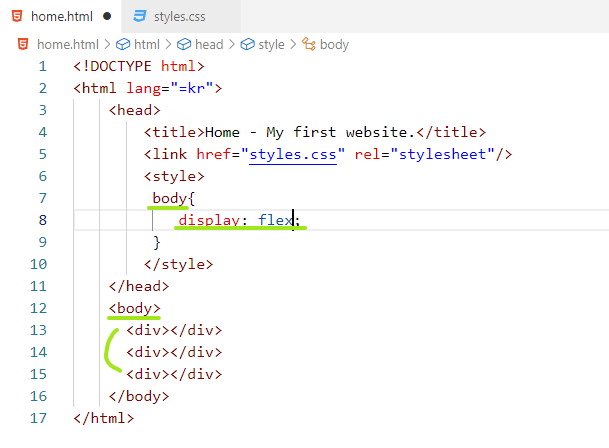Select home.html in the breadcrumb
The height and width of the screenshot is (448, 609).
pos(68,44)
